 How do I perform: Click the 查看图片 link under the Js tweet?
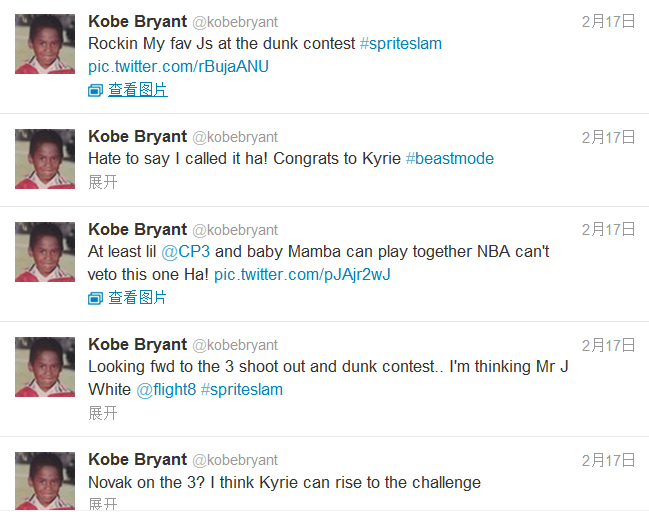(x=138, y=90)
